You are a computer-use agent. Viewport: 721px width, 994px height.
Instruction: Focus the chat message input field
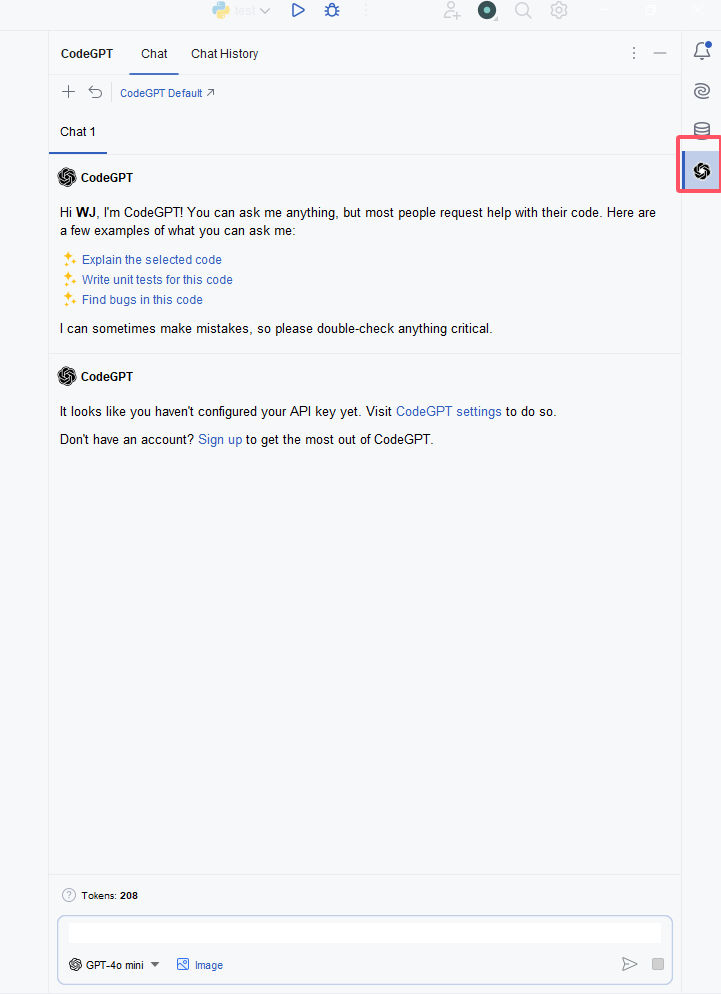click(x=365, y=933)
